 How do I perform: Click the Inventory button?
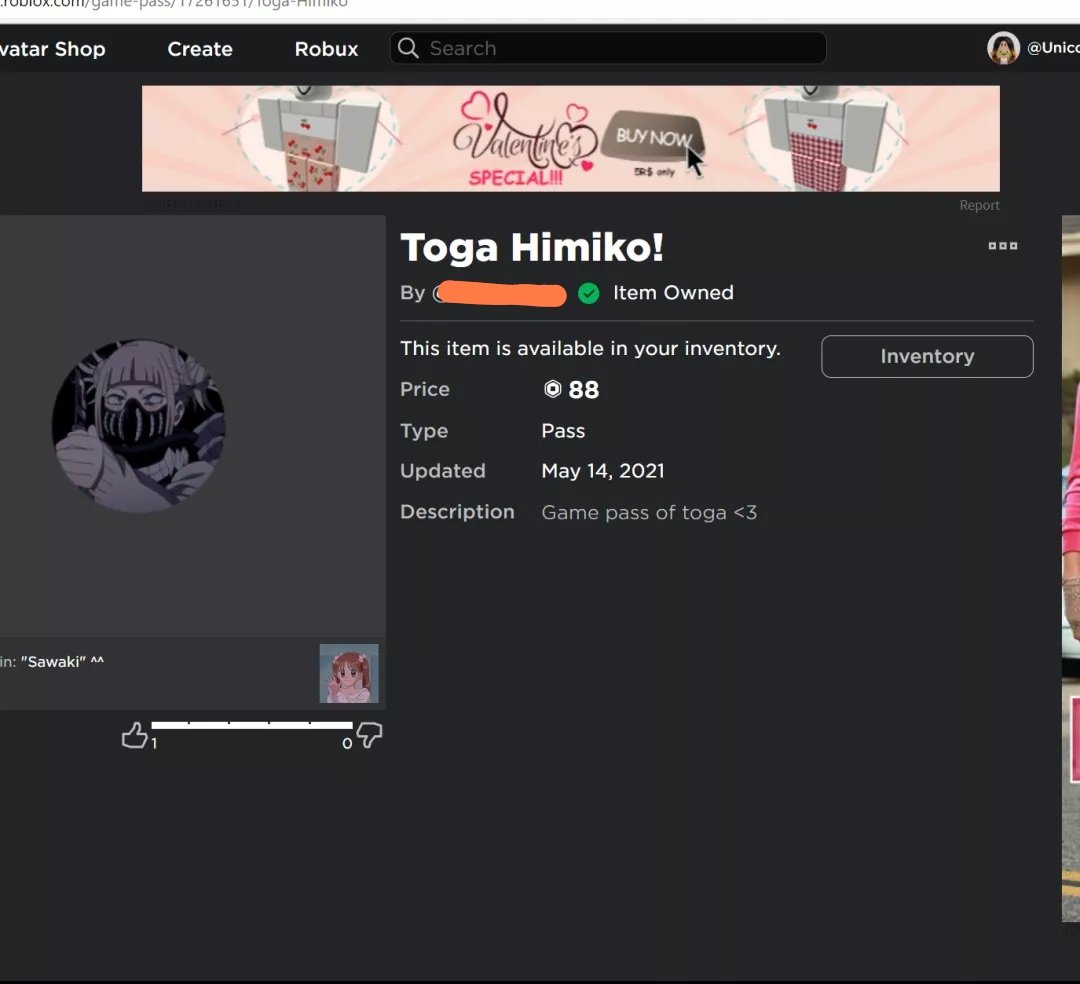point(927,356)
